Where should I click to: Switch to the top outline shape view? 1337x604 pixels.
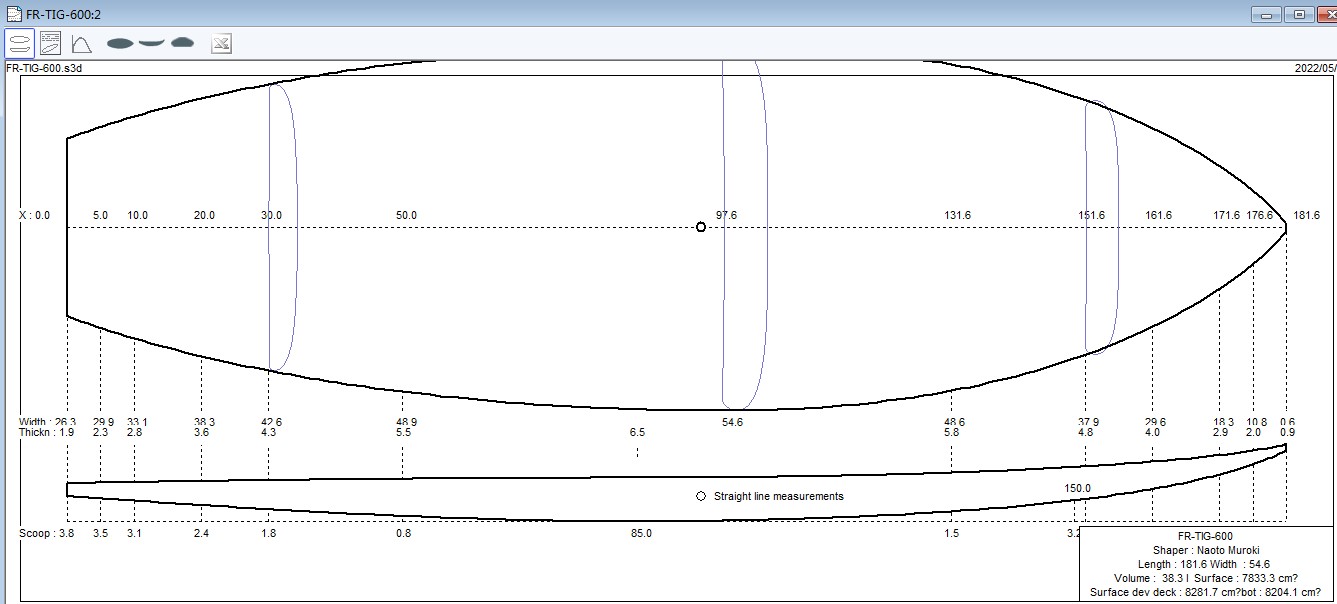coord(120,43)
